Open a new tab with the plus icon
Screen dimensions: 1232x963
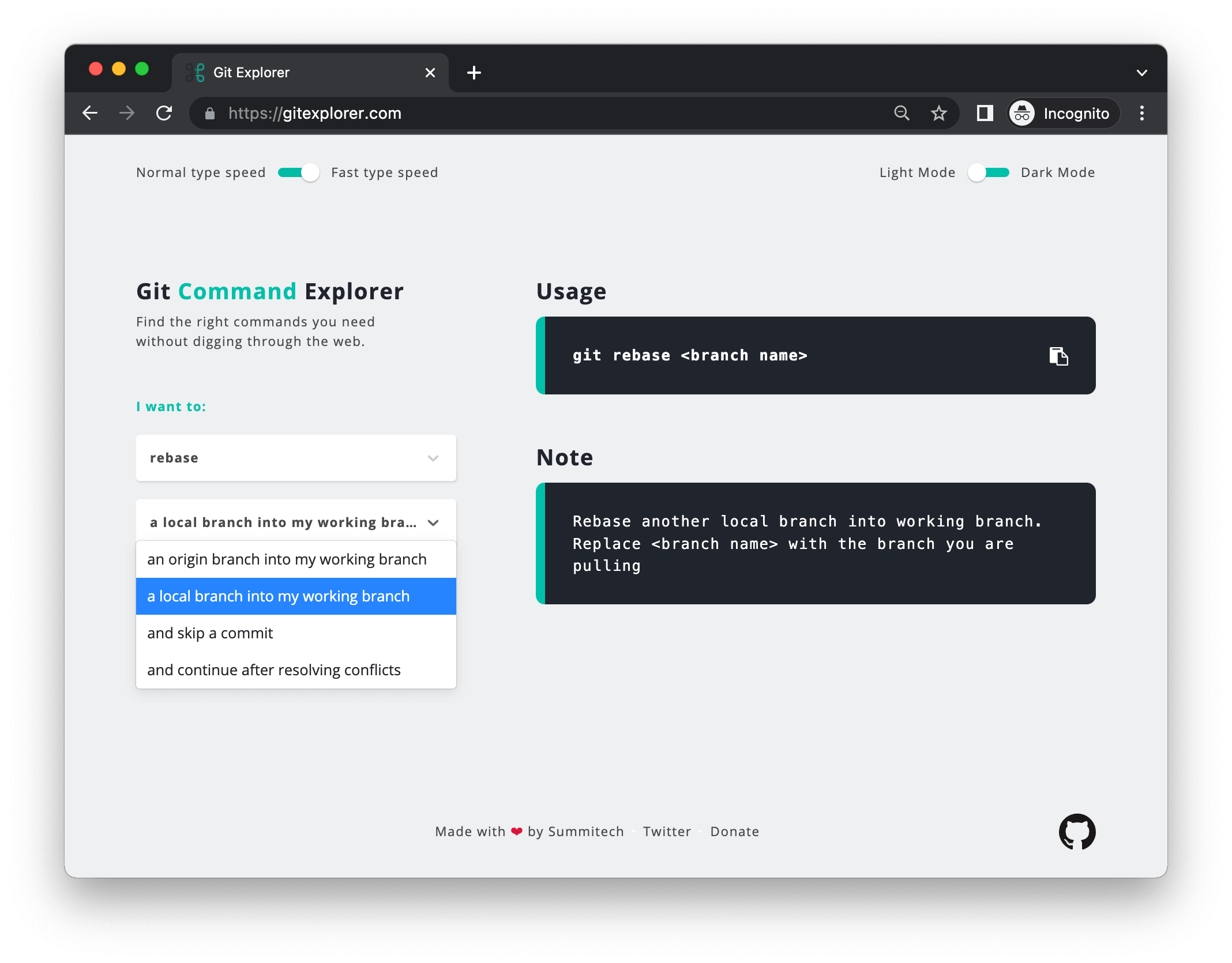click(474, 73)
